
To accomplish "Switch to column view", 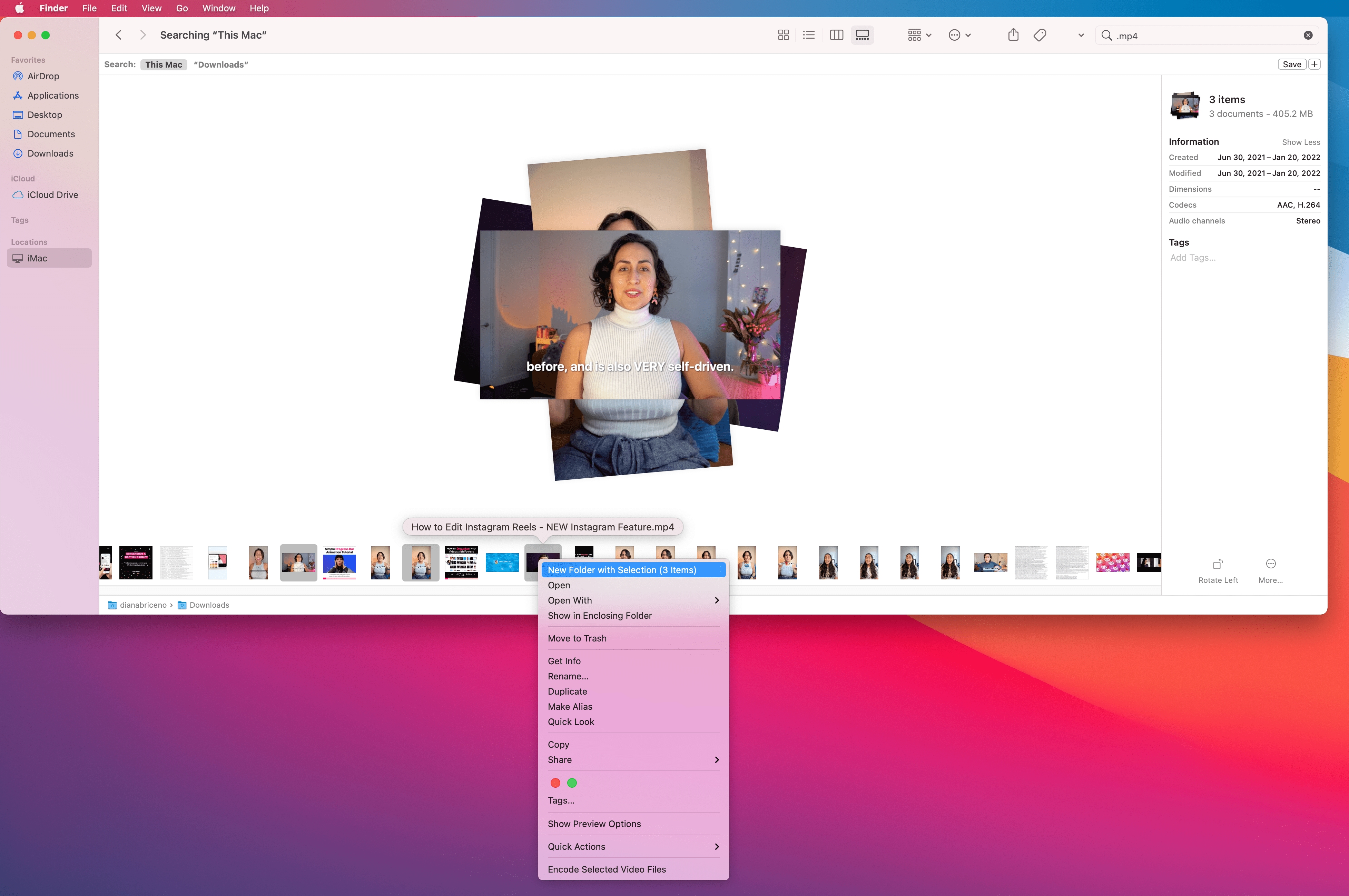I will point(836,36).
